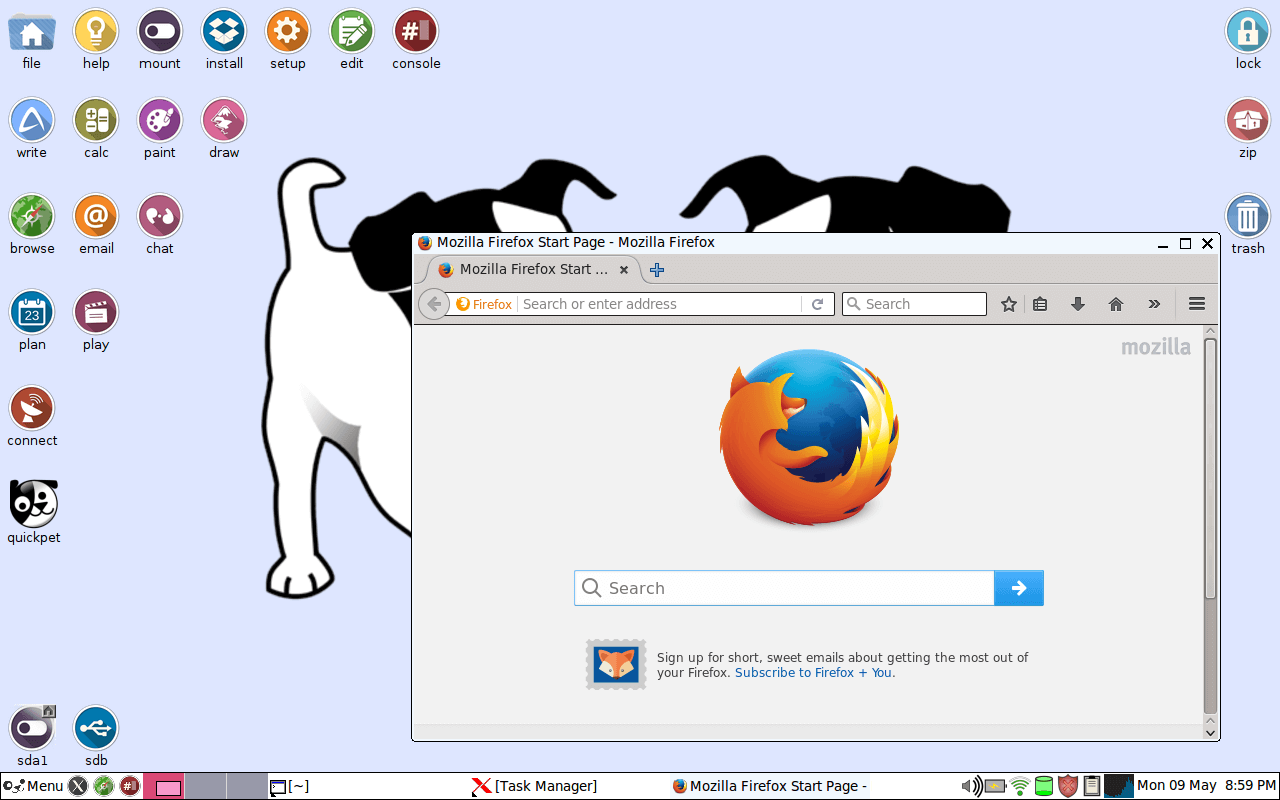Open the Puppy Menu in taskbar

(34, 786)
